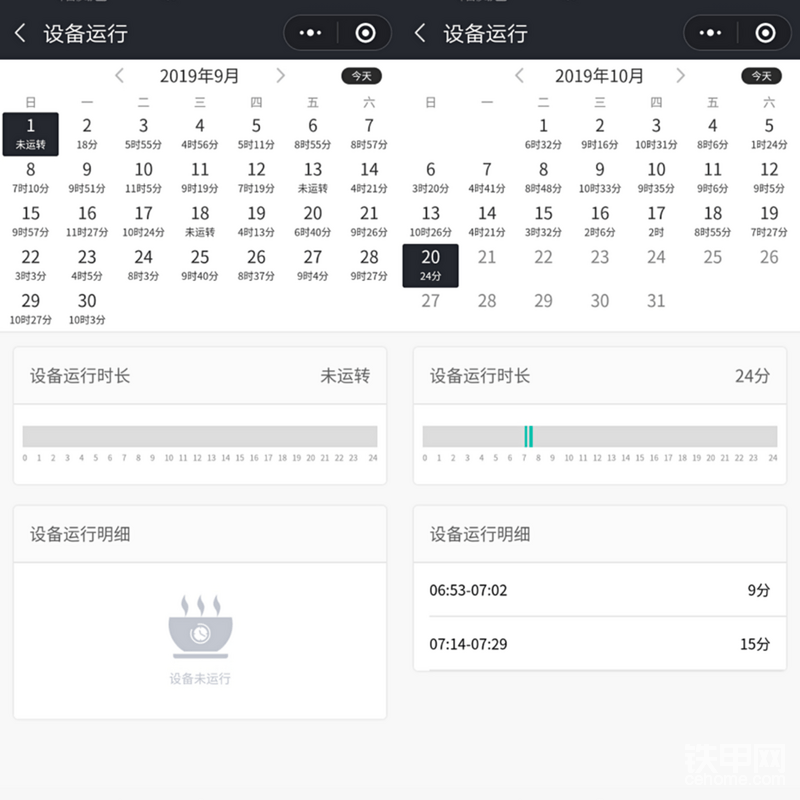The height and width of the screenshot is (800, 800).
Task: Select October 6 with 3时20分
Action: (431, 178)
